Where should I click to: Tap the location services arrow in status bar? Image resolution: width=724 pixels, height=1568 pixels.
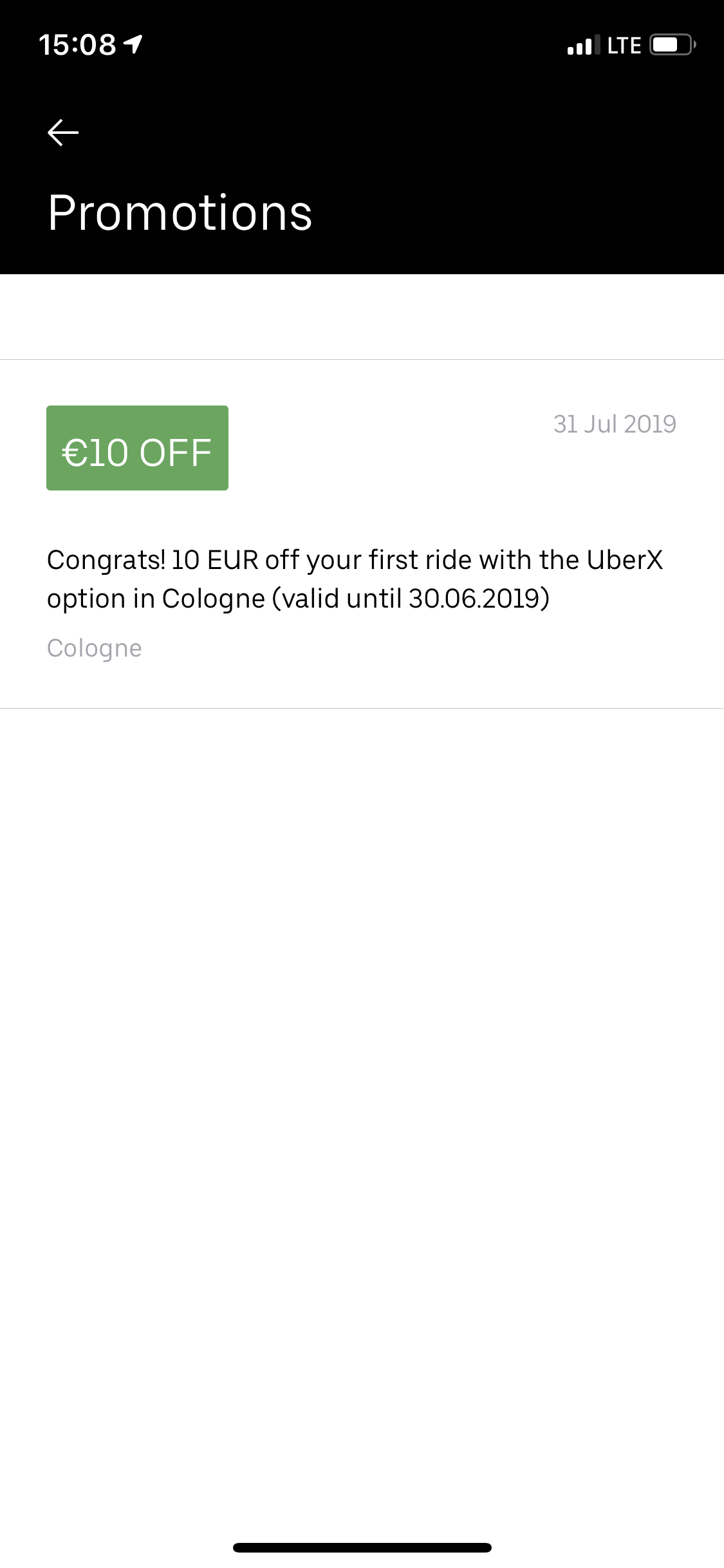pos(133,44)
